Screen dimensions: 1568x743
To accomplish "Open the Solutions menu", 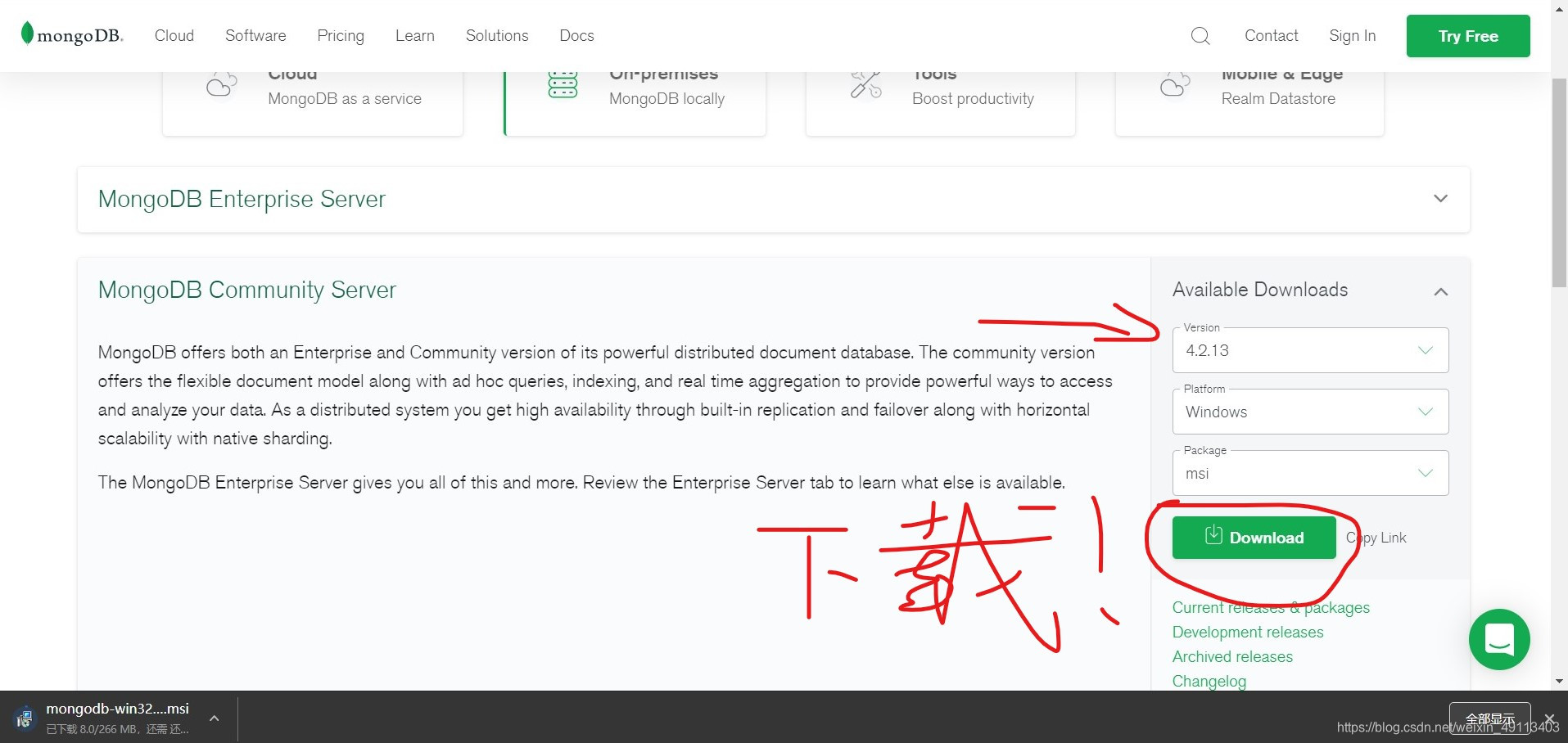I will pyautogui.click(x=497, y=36).
